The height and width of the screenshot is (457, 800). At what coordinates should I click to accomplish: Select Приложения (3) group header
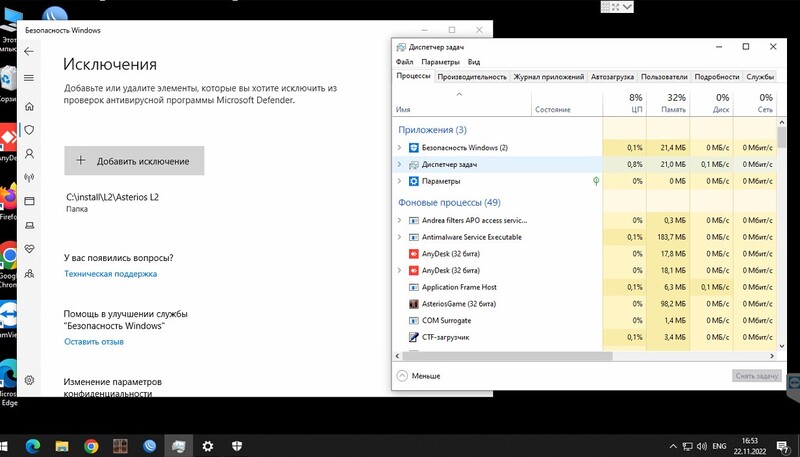coord(432,130)
